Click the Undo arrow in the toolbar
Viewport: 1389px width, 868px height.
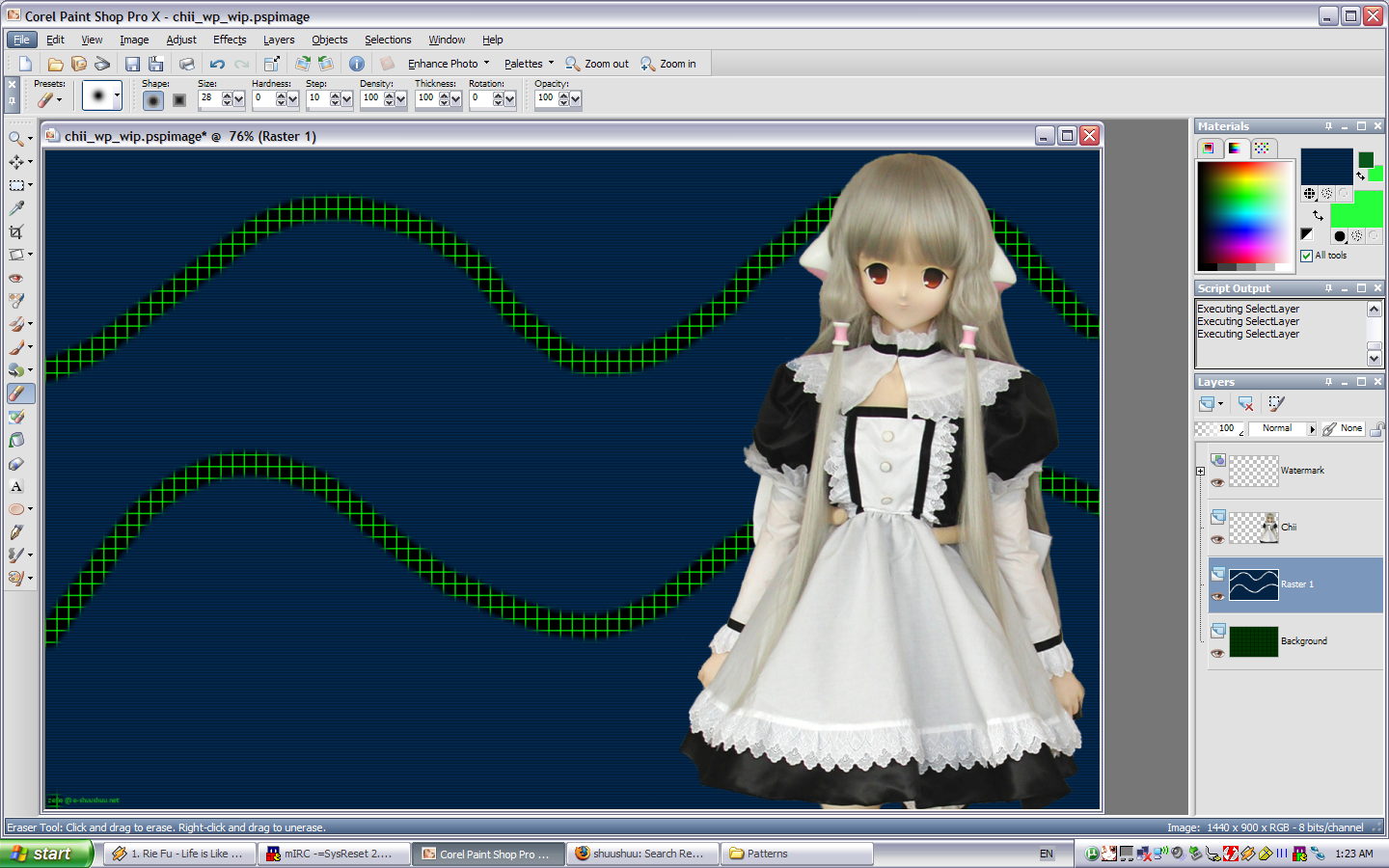[217, 64]
